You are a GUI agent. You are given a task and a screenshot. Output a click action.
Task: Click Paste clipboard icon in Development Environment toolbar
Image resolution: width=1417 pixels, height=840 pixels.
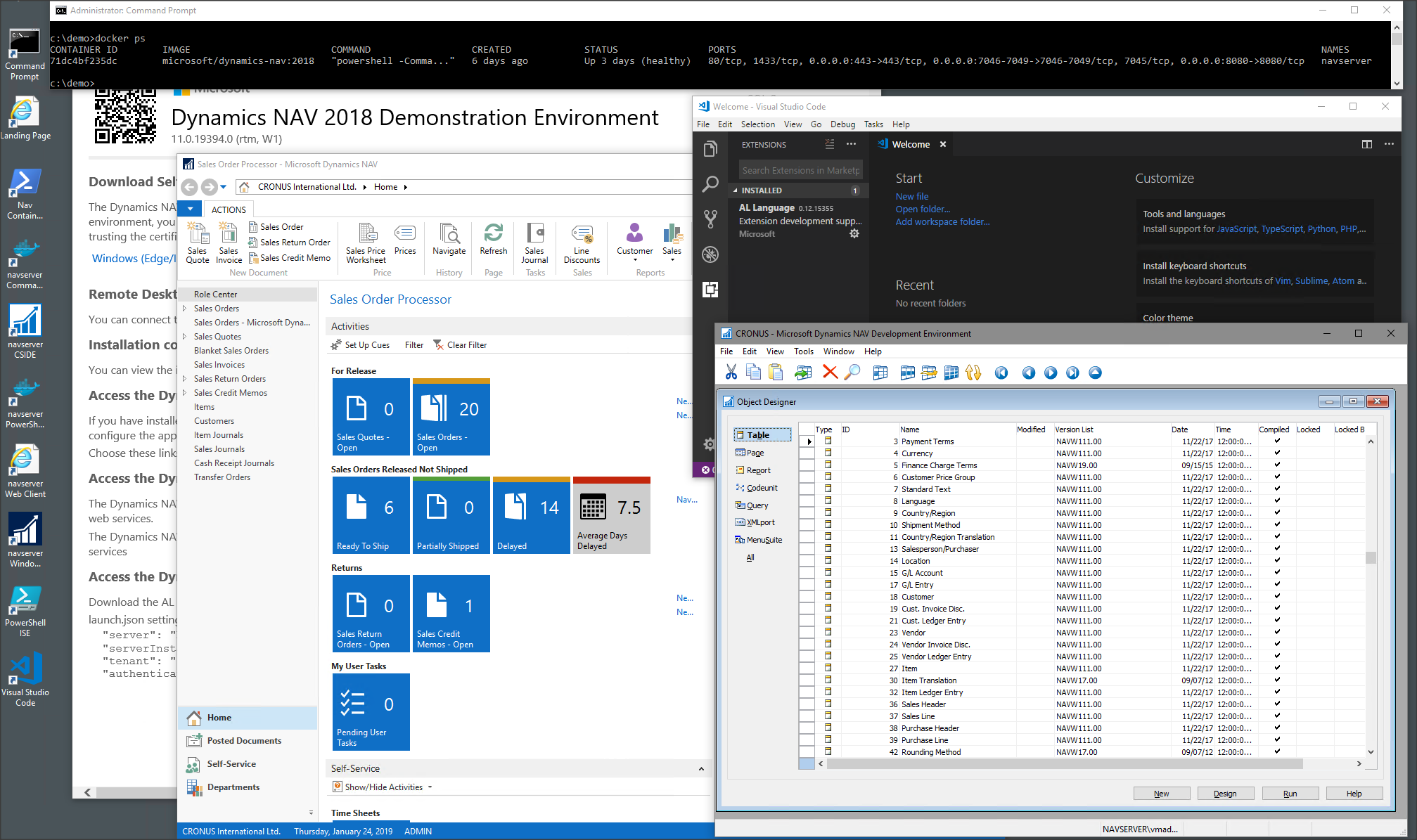pyautogui.click(x=776, y=372)
